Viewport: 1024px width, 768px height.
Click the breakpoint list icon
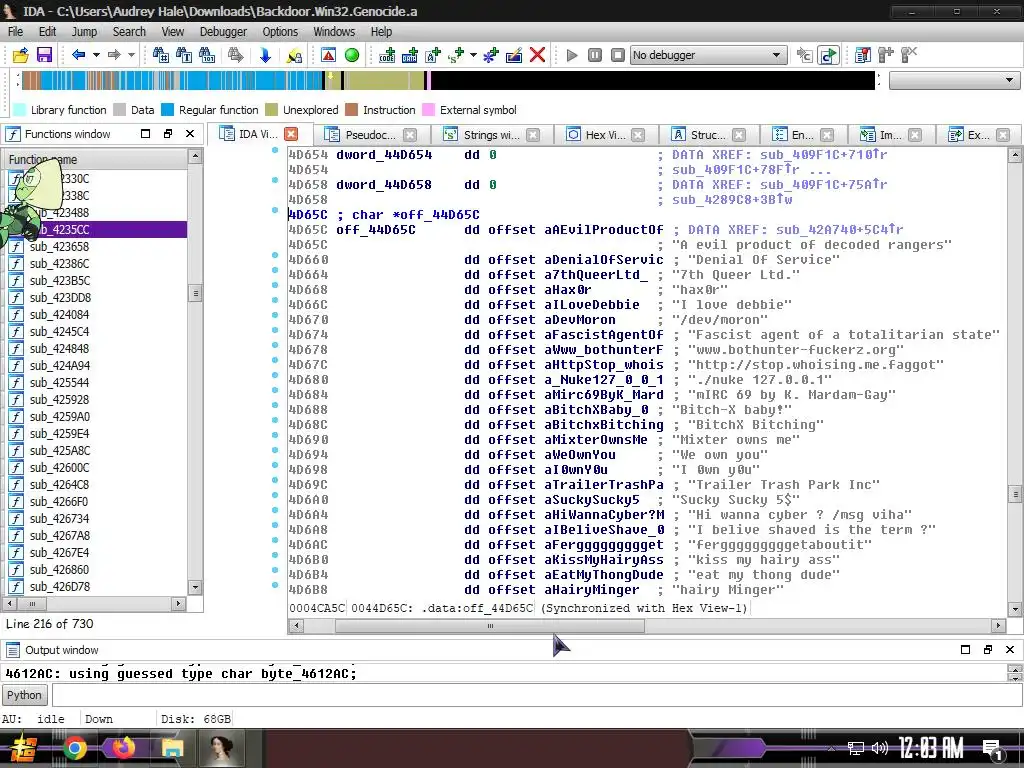pos(863,56)
